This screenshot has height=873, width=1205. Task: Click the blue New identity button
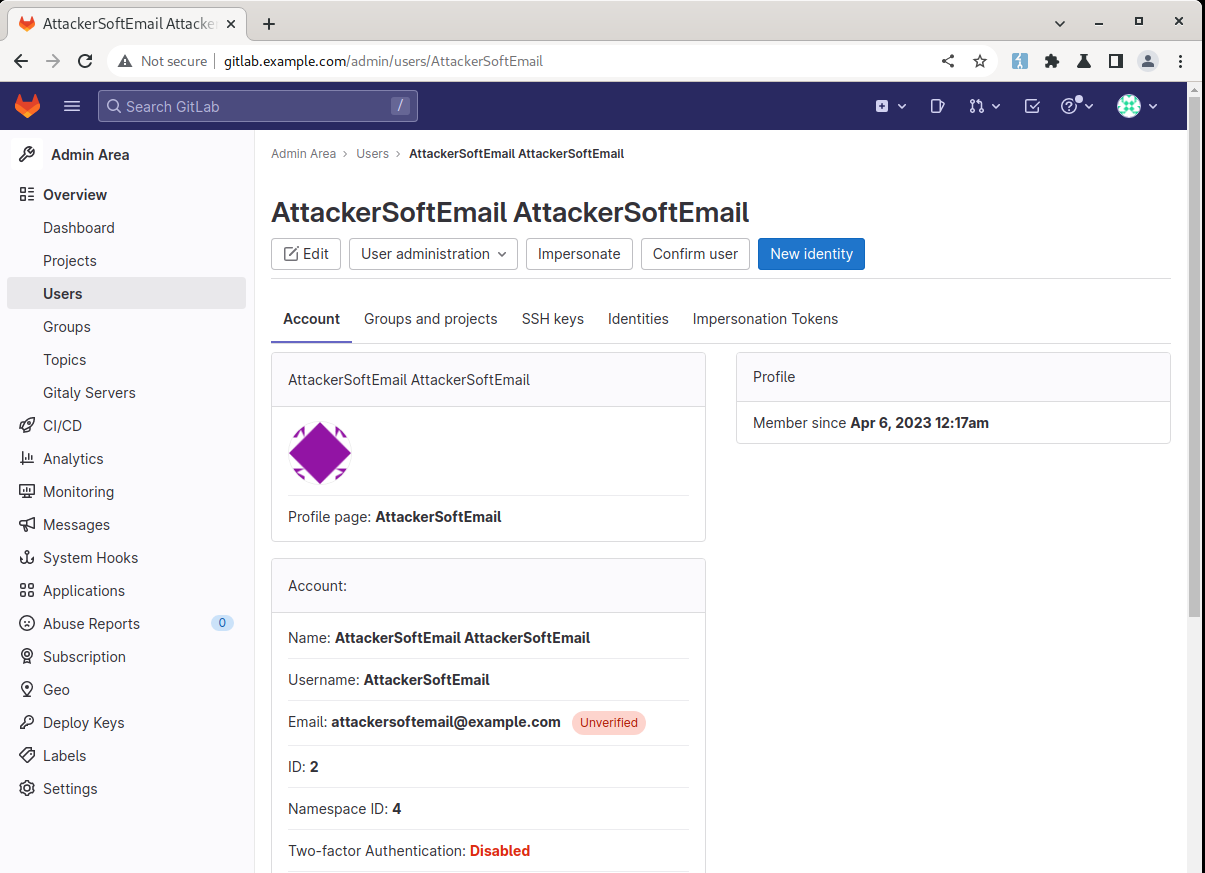pyautogui.click(x=811, y=254)
